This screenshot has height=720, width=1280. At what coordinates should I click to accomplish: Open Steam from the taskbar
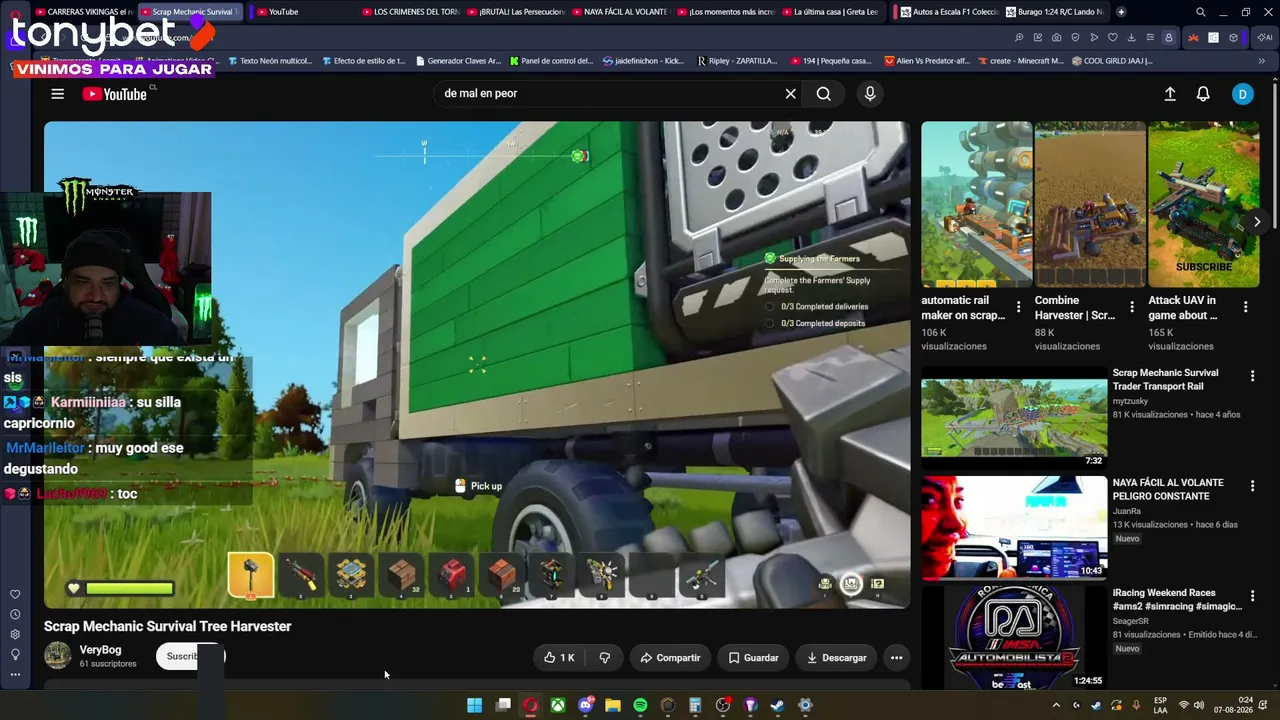[777, 705]
